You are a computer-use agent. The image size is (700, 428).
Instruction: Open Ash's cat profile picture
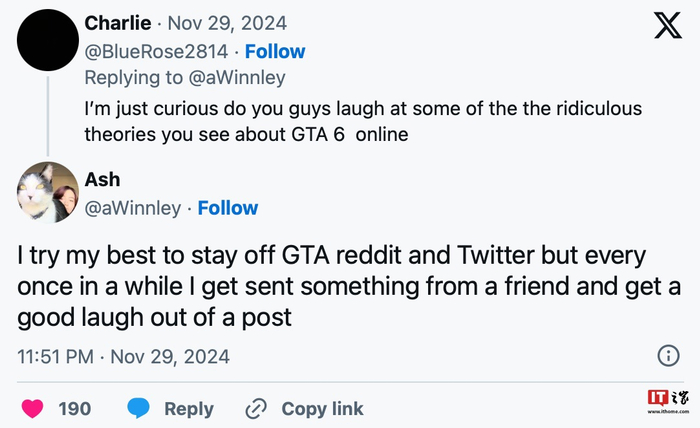(47, 192)
